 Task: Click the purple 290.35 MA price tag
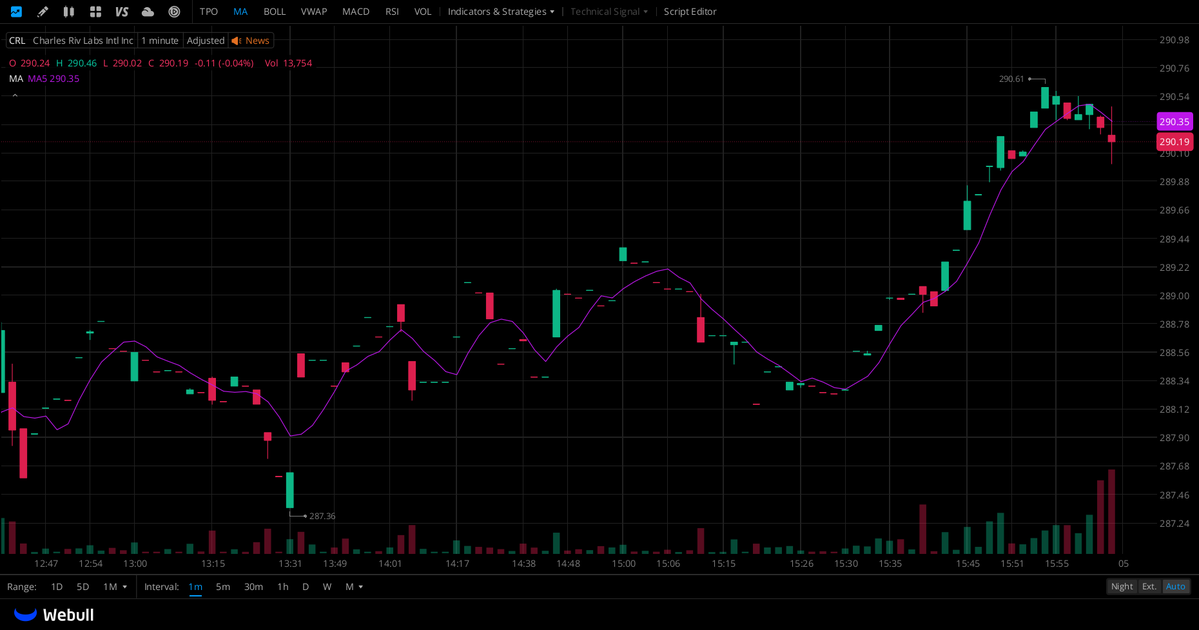1174,122
